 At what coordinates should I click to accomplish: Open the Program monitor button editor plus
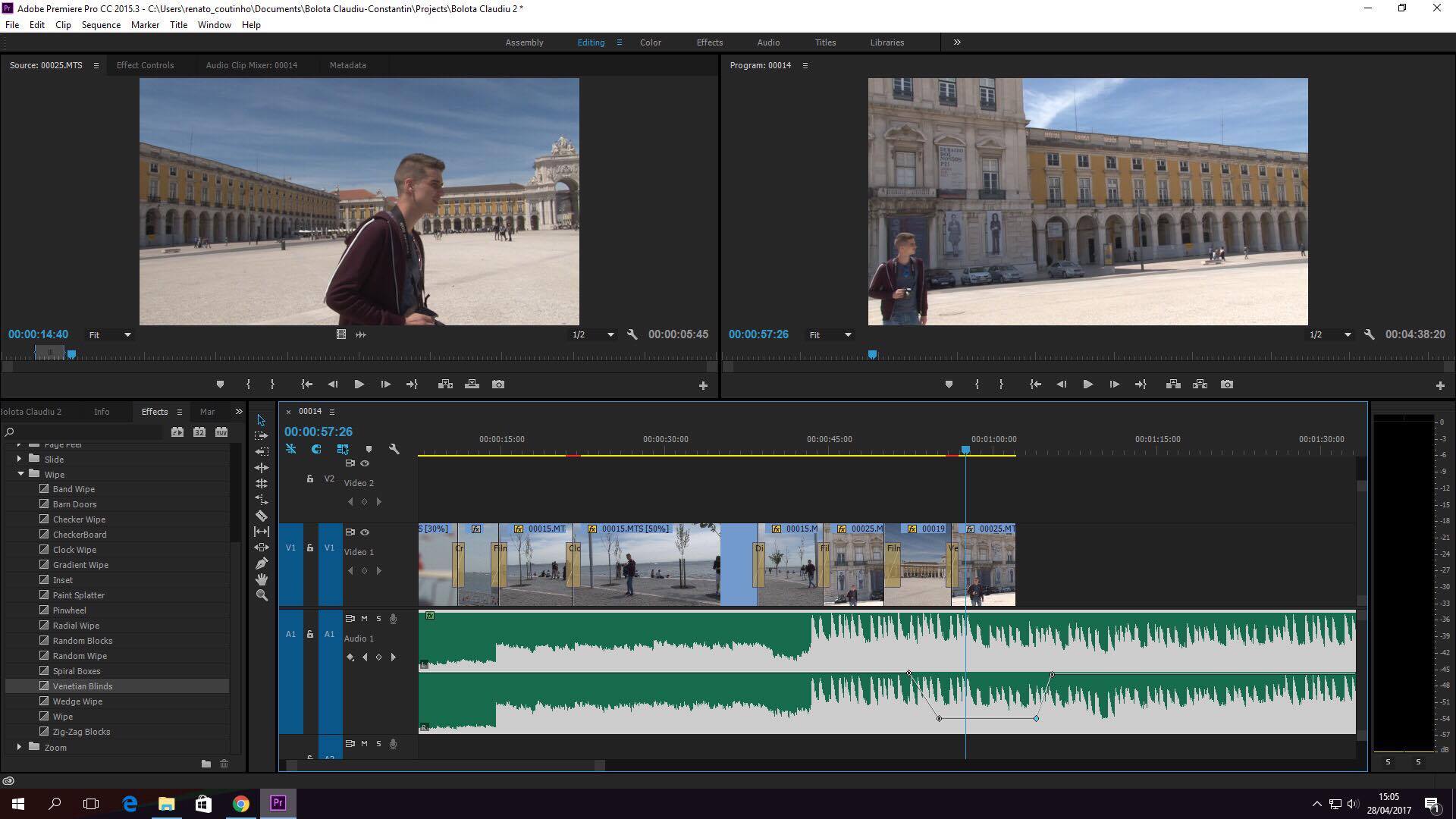pos(1440,385)
